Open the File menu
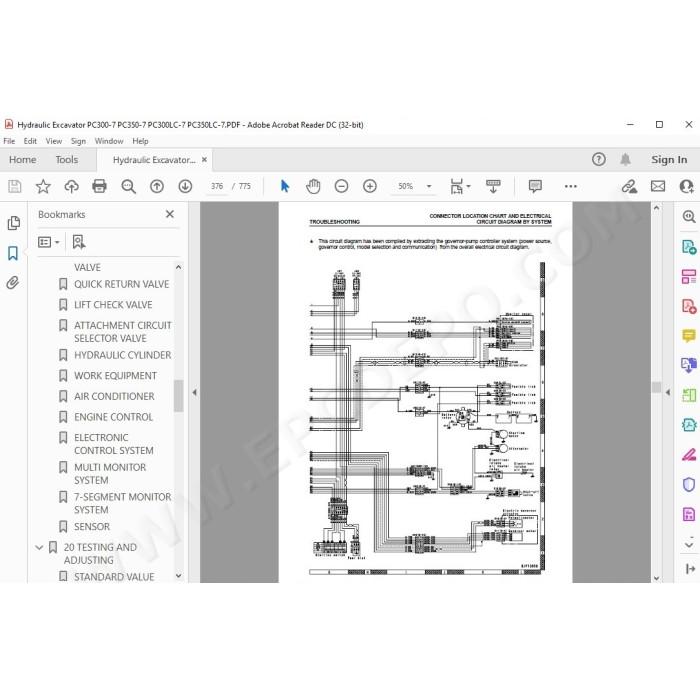 tap(9, 141)
